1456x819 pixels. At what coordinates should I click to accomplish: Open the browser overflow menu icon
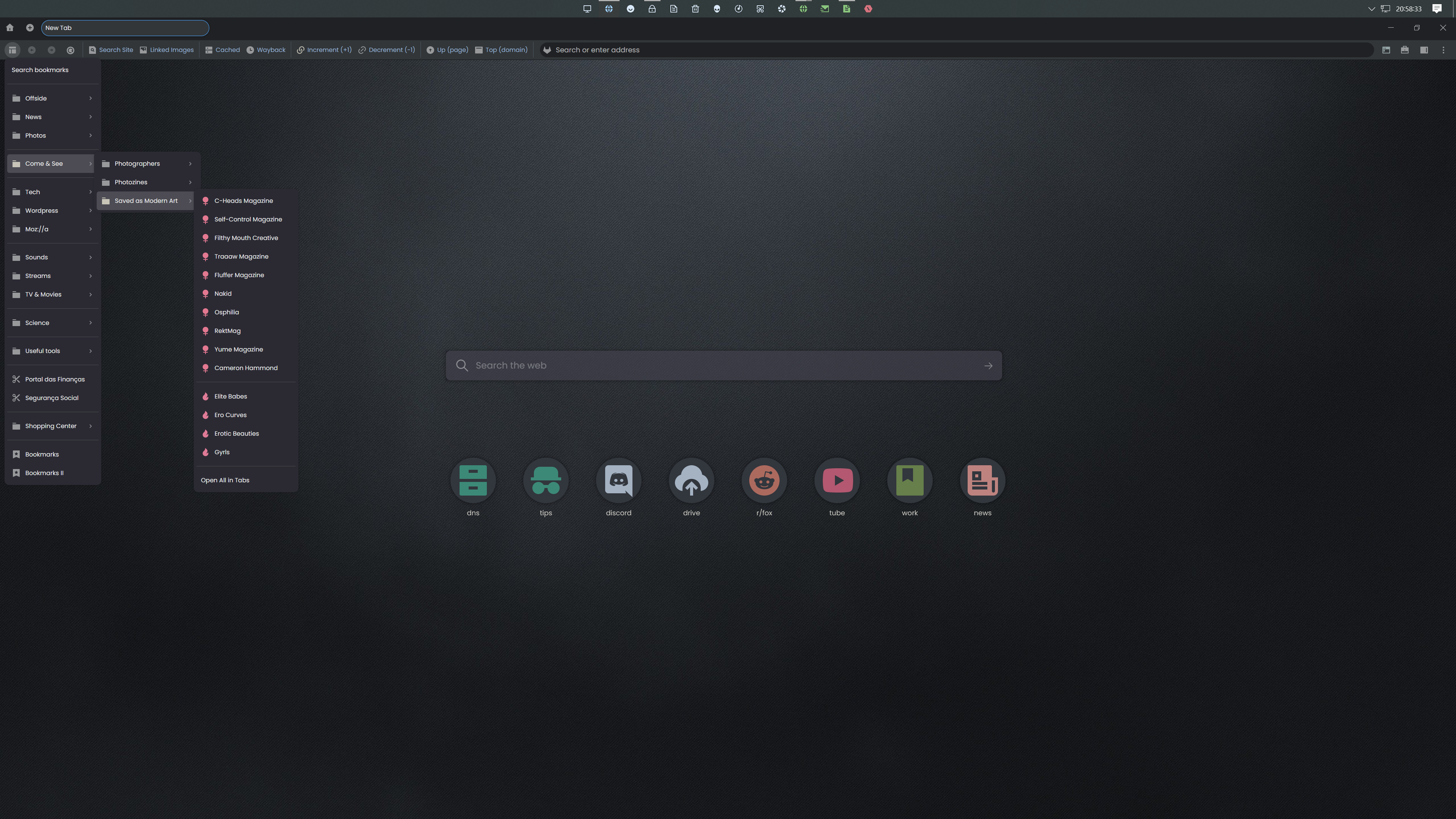[1443, 50]
